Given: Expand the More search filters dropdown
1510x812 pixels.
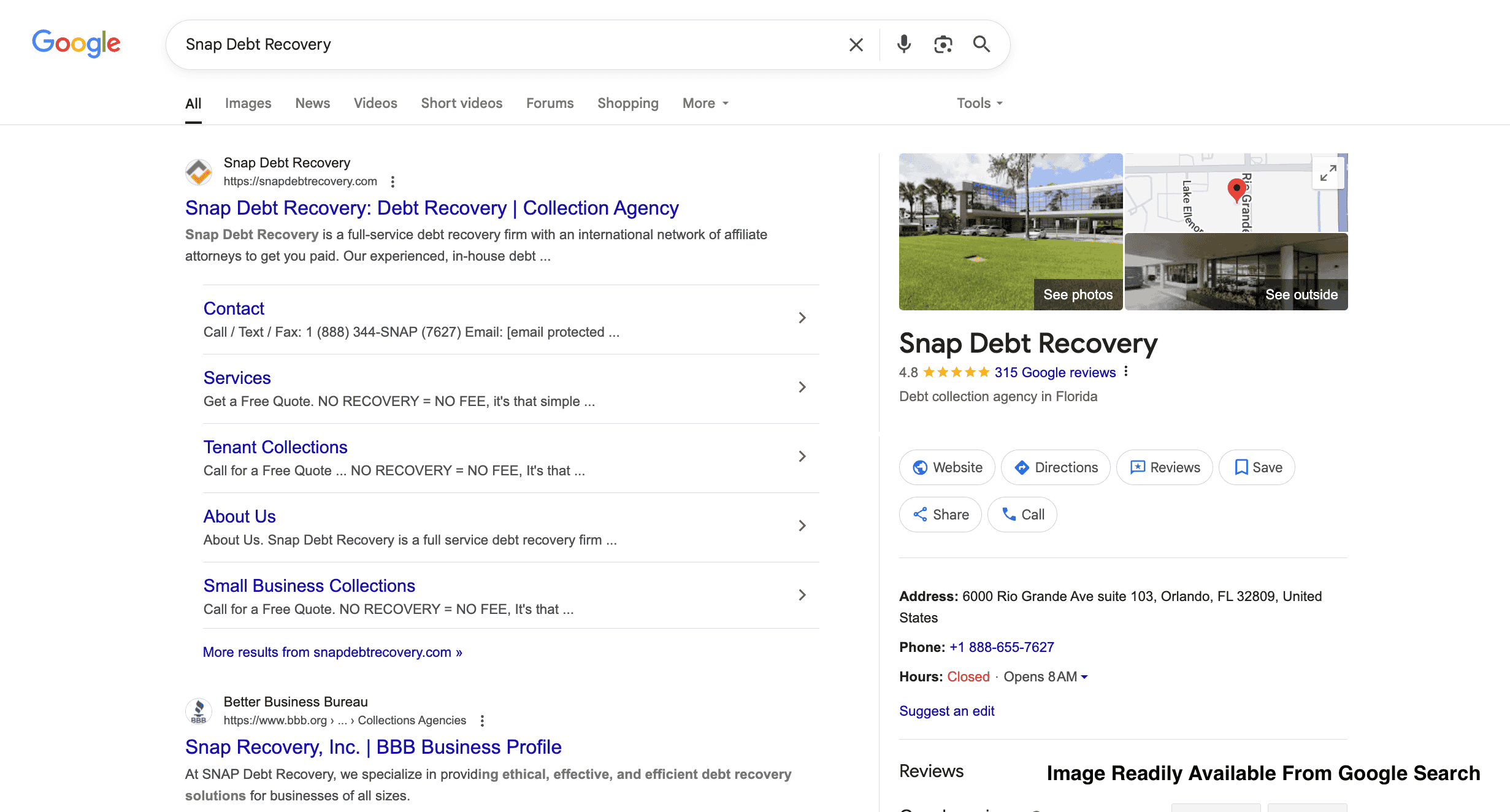Looking at the screenshot, I should (705, 103).
